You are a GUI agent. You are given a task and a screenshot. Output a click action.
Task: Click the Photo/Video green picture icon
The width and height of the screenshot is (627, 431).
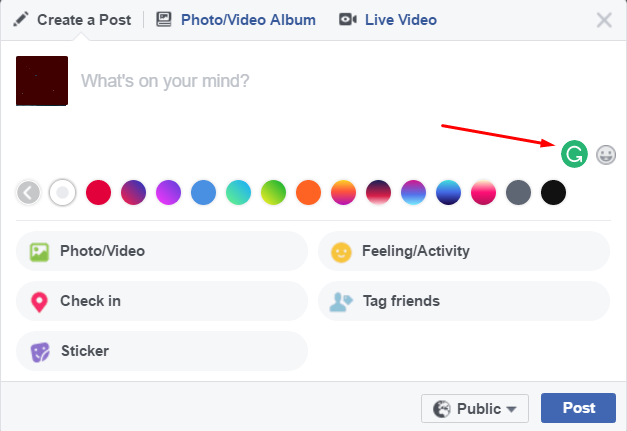coord(39,252)
